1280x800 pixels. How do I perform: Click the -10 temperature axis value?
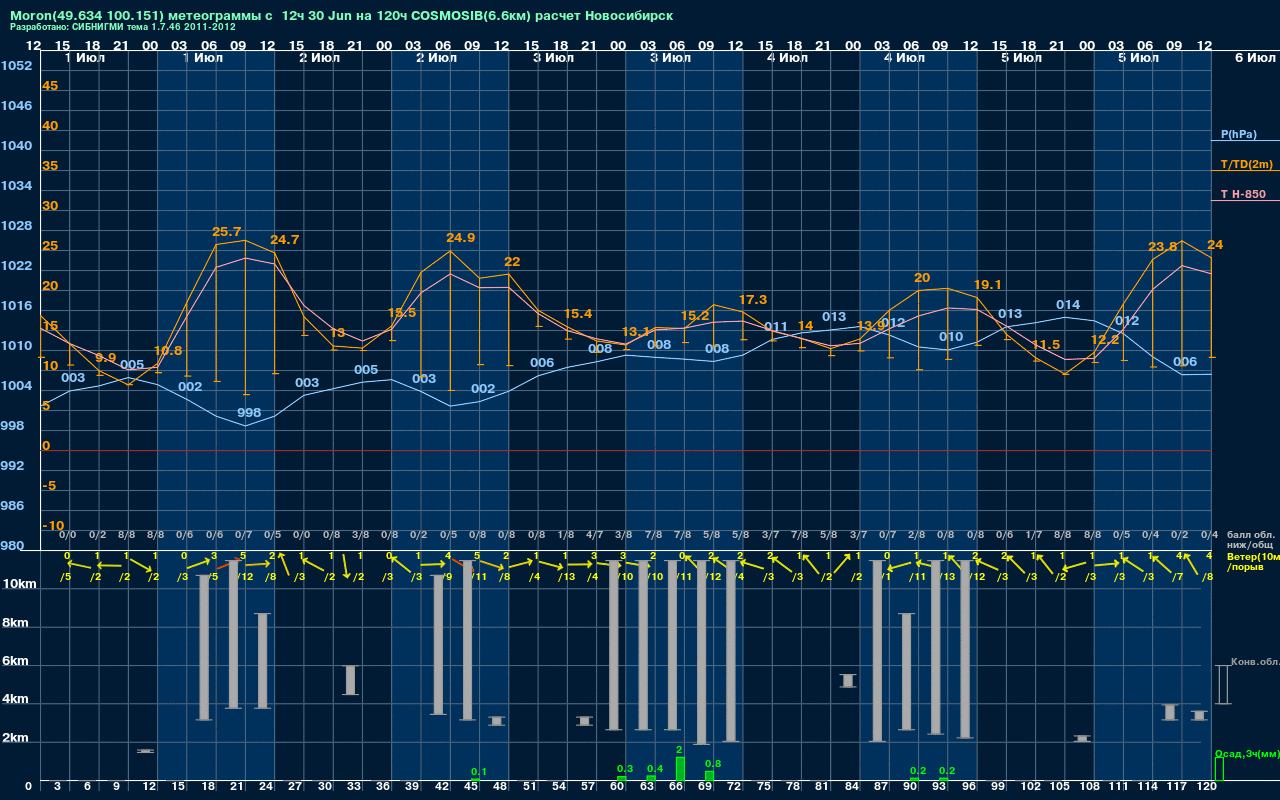(54, 526)
